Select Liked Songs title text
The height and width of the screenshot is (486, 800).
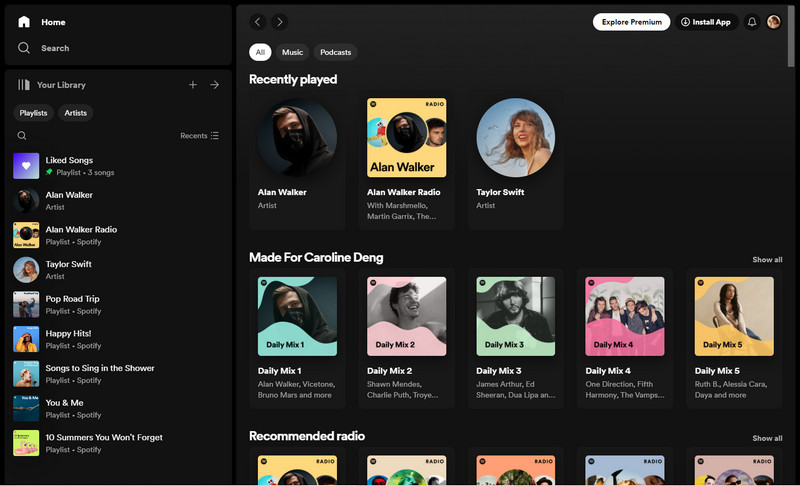click(69, 160)
